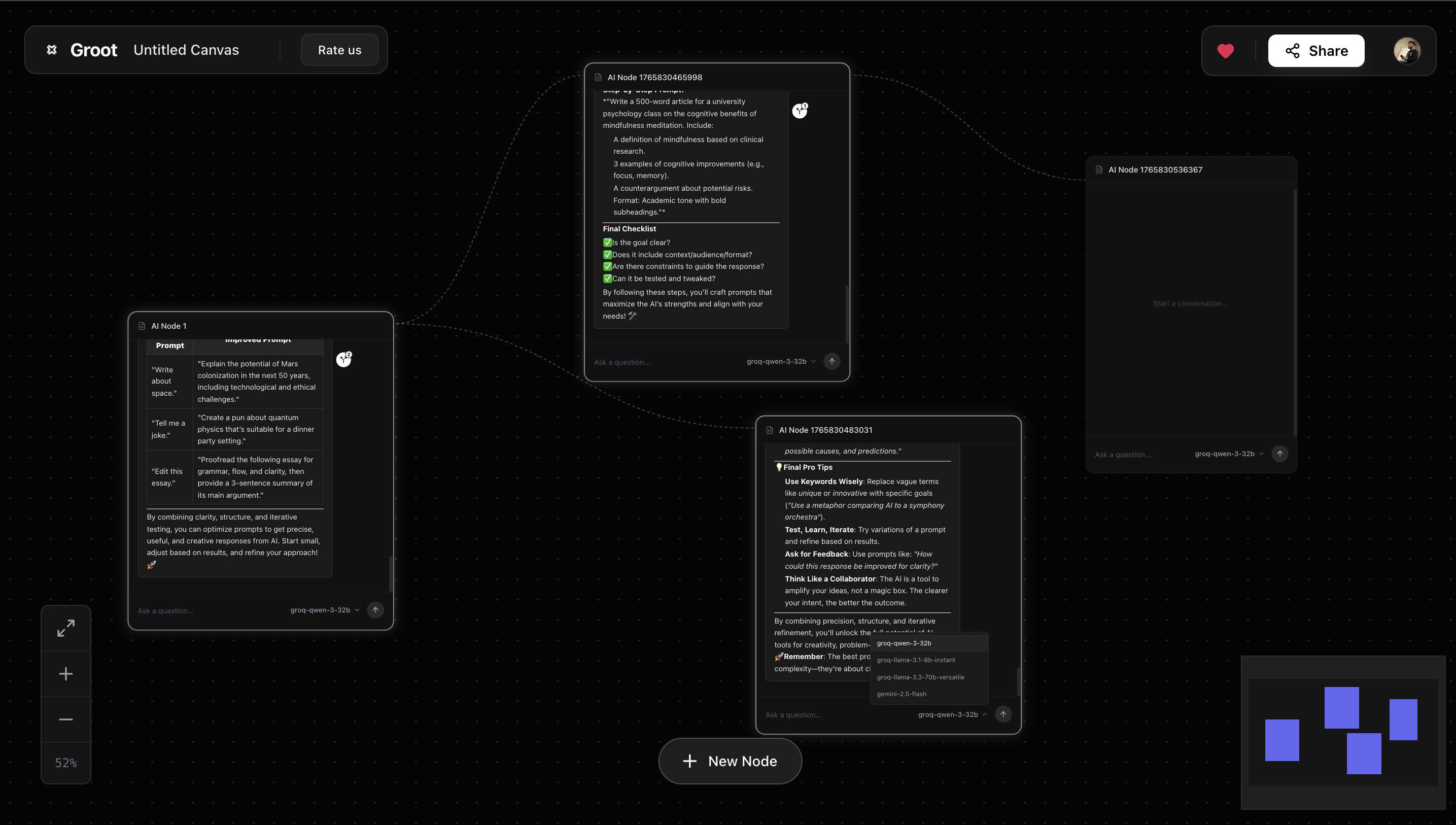Toggle the heart favorite icon in the top bar
The height and width of the screenshot is (825, 1456).
coord(1225,50)
